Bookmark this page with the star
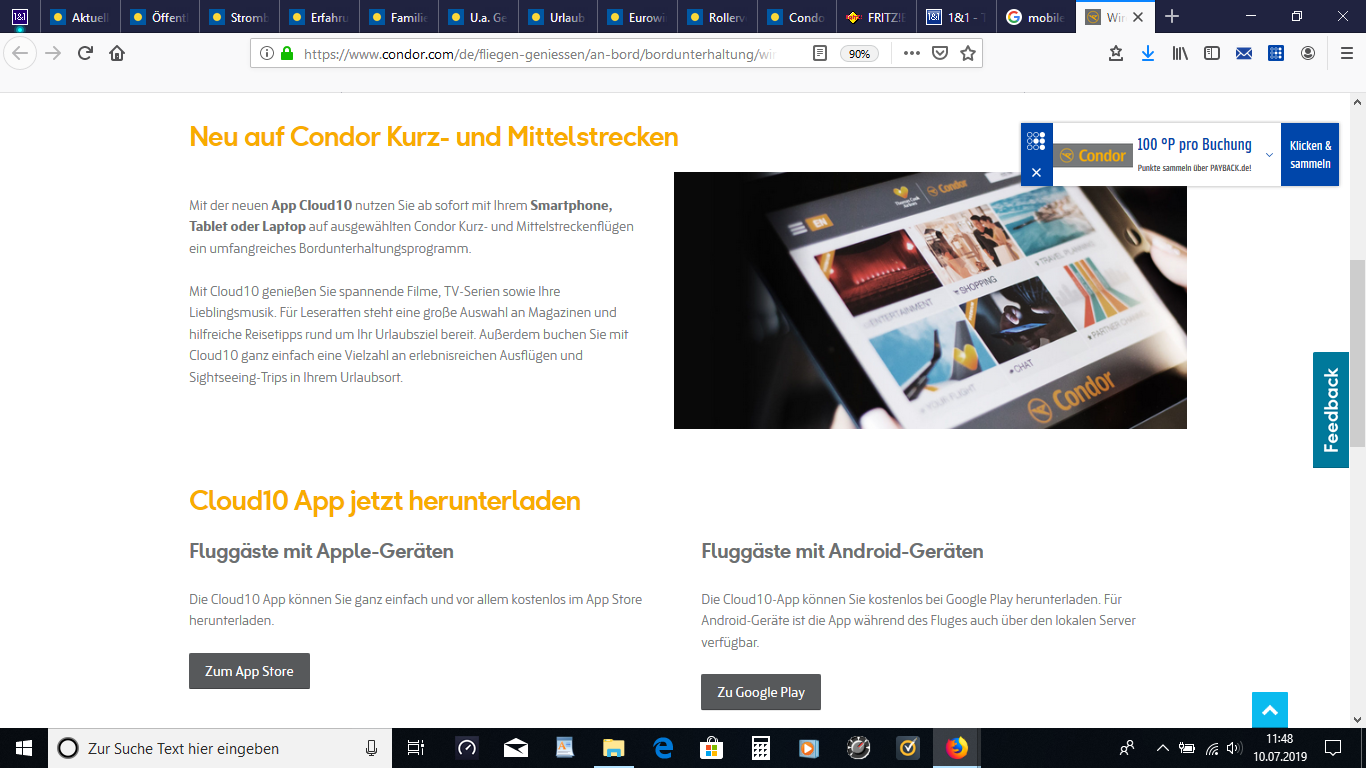This screenshot has height=768, width=1366. tap(968, 53)
